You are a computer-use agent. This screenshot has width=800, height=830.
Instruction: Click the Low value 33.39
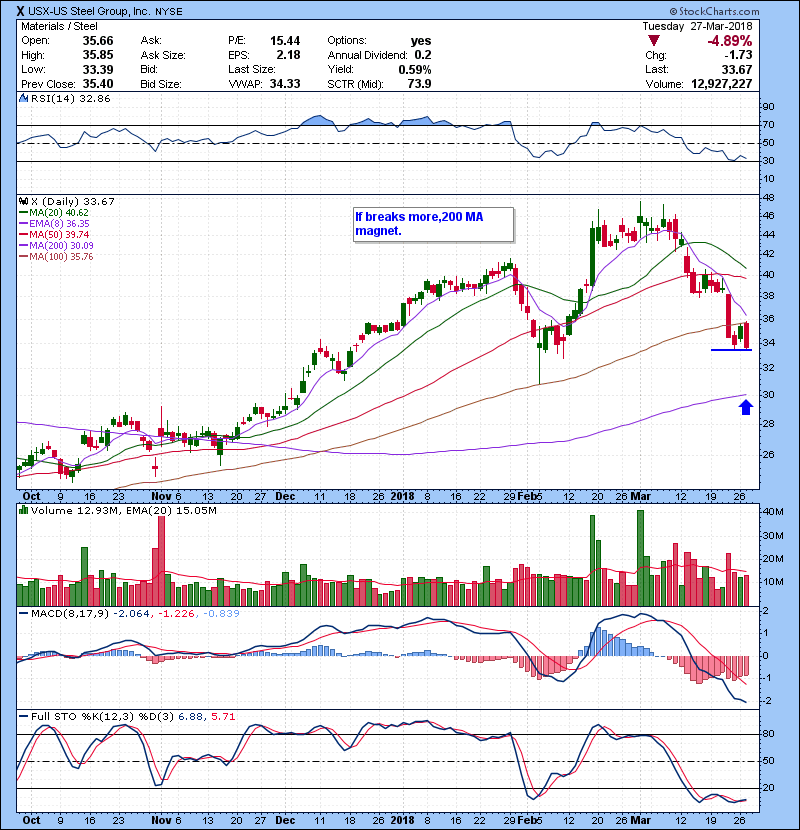pyautogui.click(x=98, y=69)
